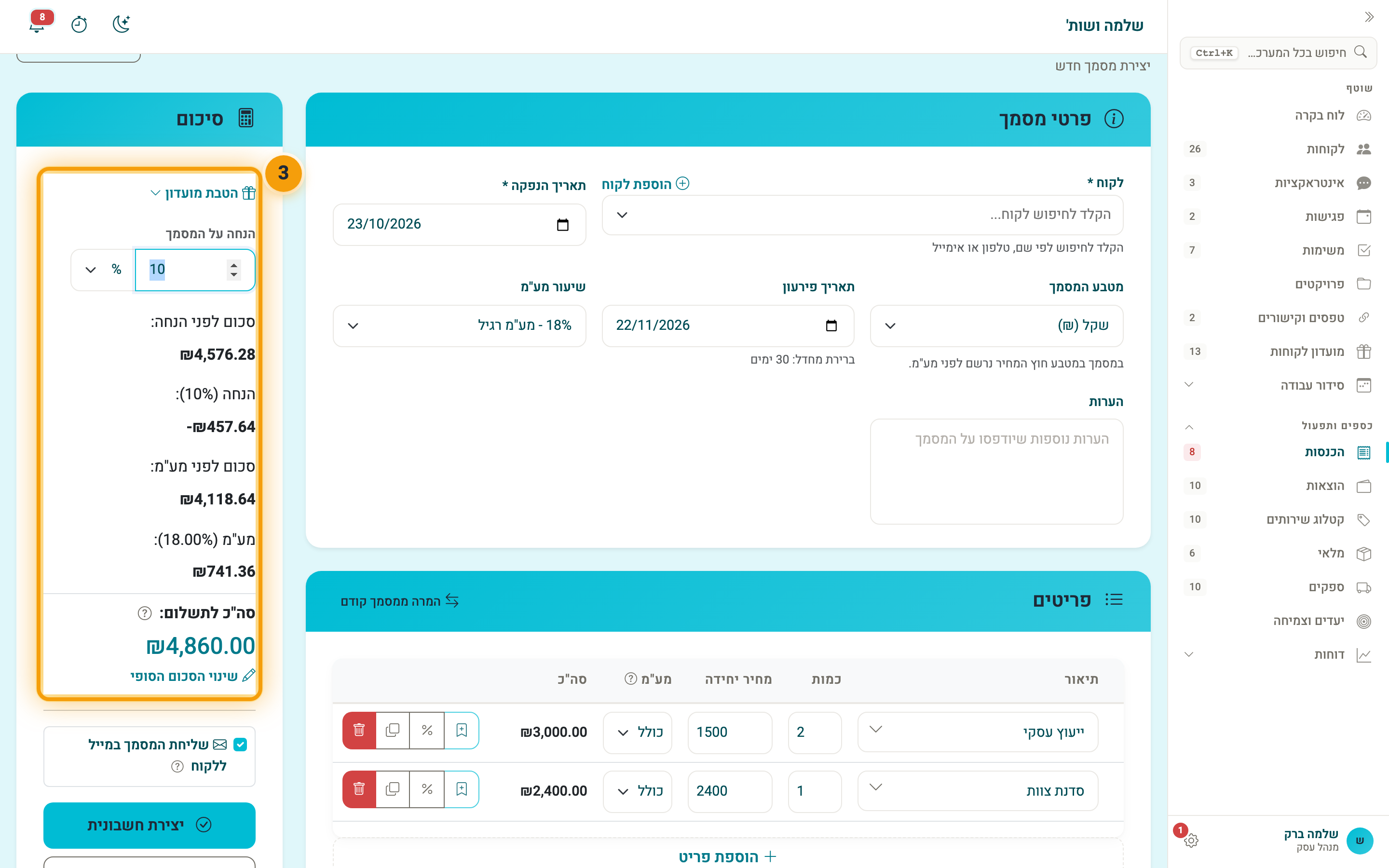Save ייעוץ עסקי row to catalog bookmark
Screen dimensions: 1389x868
tap(462, 730)
